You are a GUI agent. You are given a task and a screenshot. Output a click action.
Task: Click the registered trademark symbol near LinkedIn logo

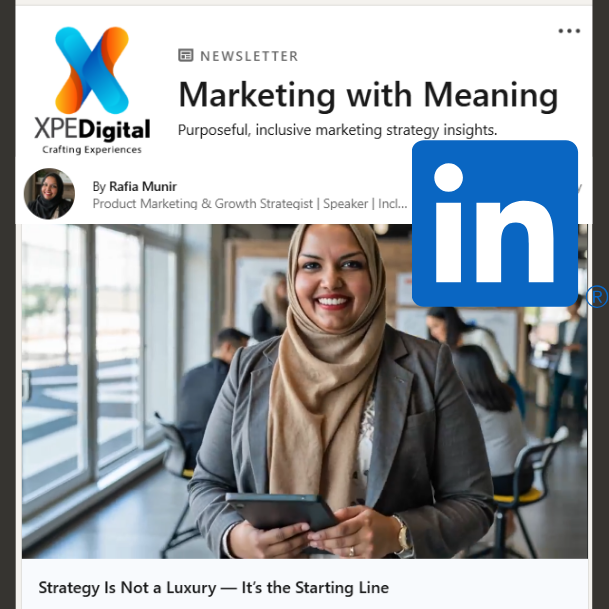point(597,297)
